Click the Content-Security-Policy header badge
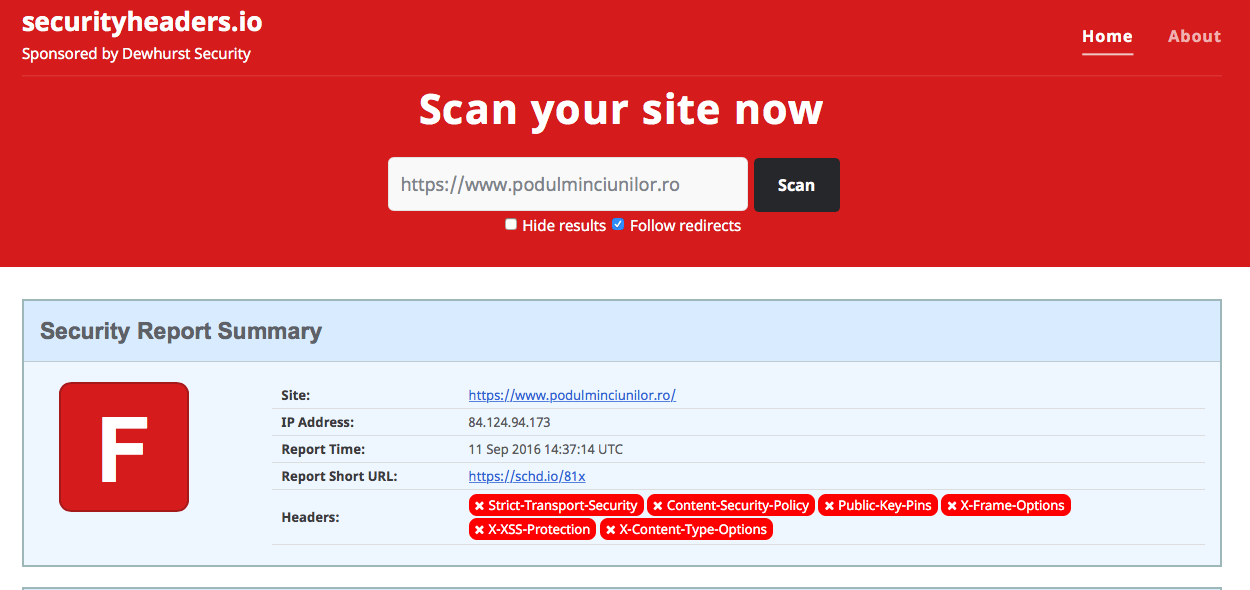 click(x=730, y=505)
